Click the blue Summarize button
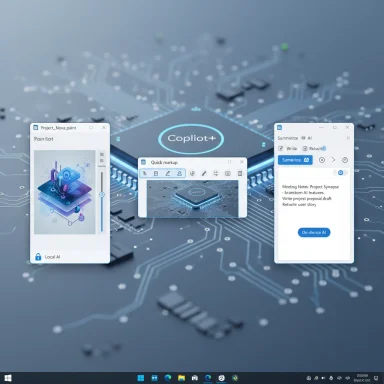The image size is (384, 384). 295,160
